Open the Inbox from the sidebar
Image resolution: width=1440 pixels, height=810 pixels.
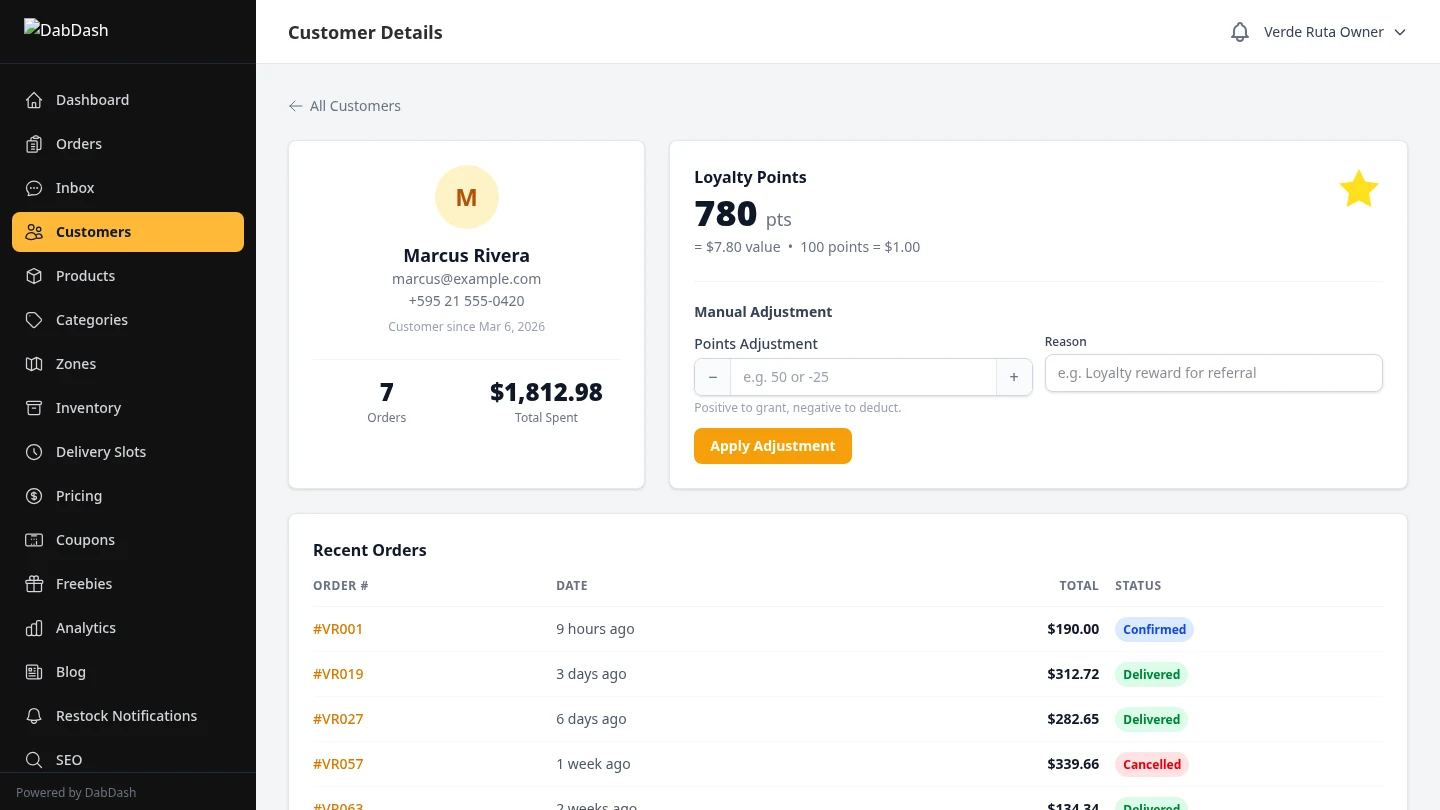click(34, 187)
